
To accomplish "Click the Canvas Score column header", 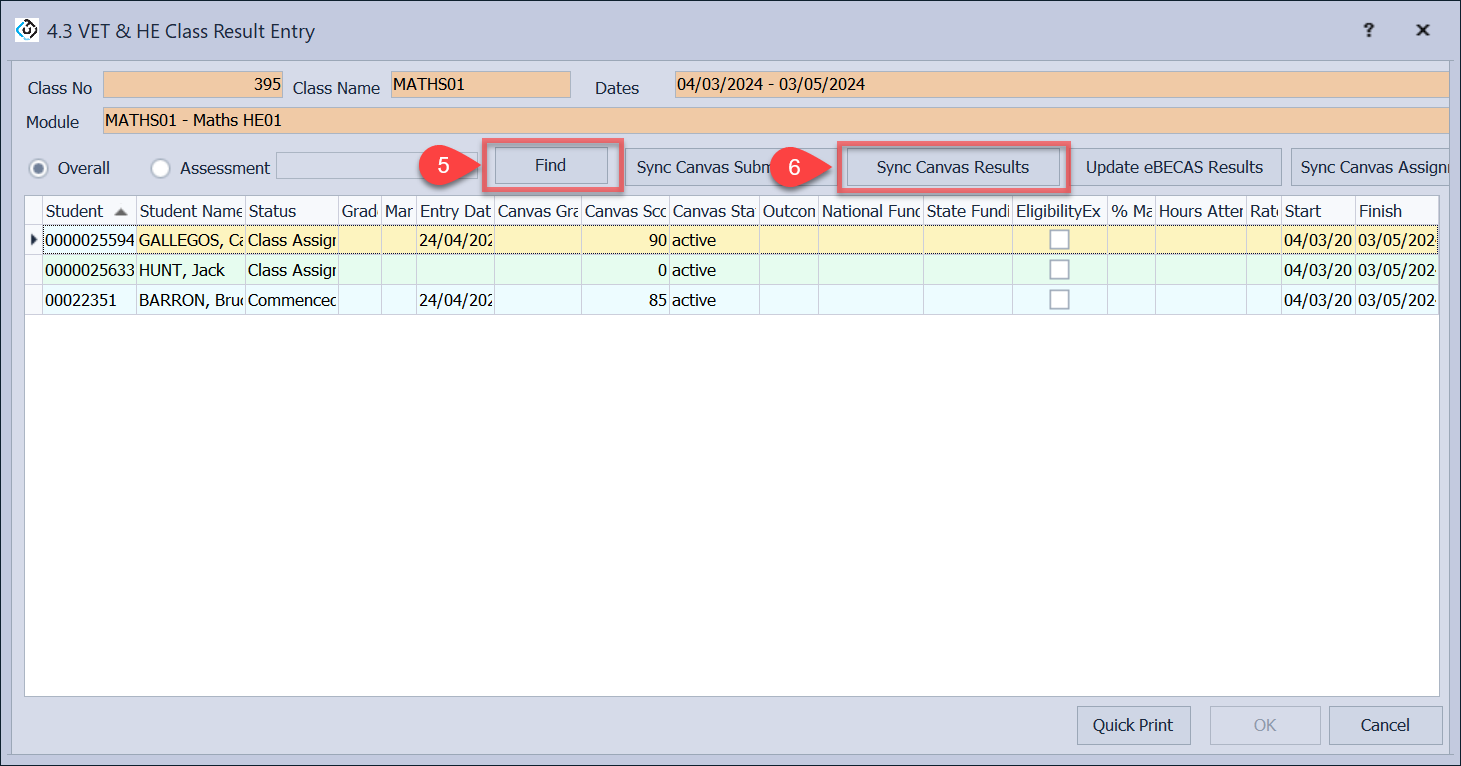I will pyautogui.click(x=625, y=211).
